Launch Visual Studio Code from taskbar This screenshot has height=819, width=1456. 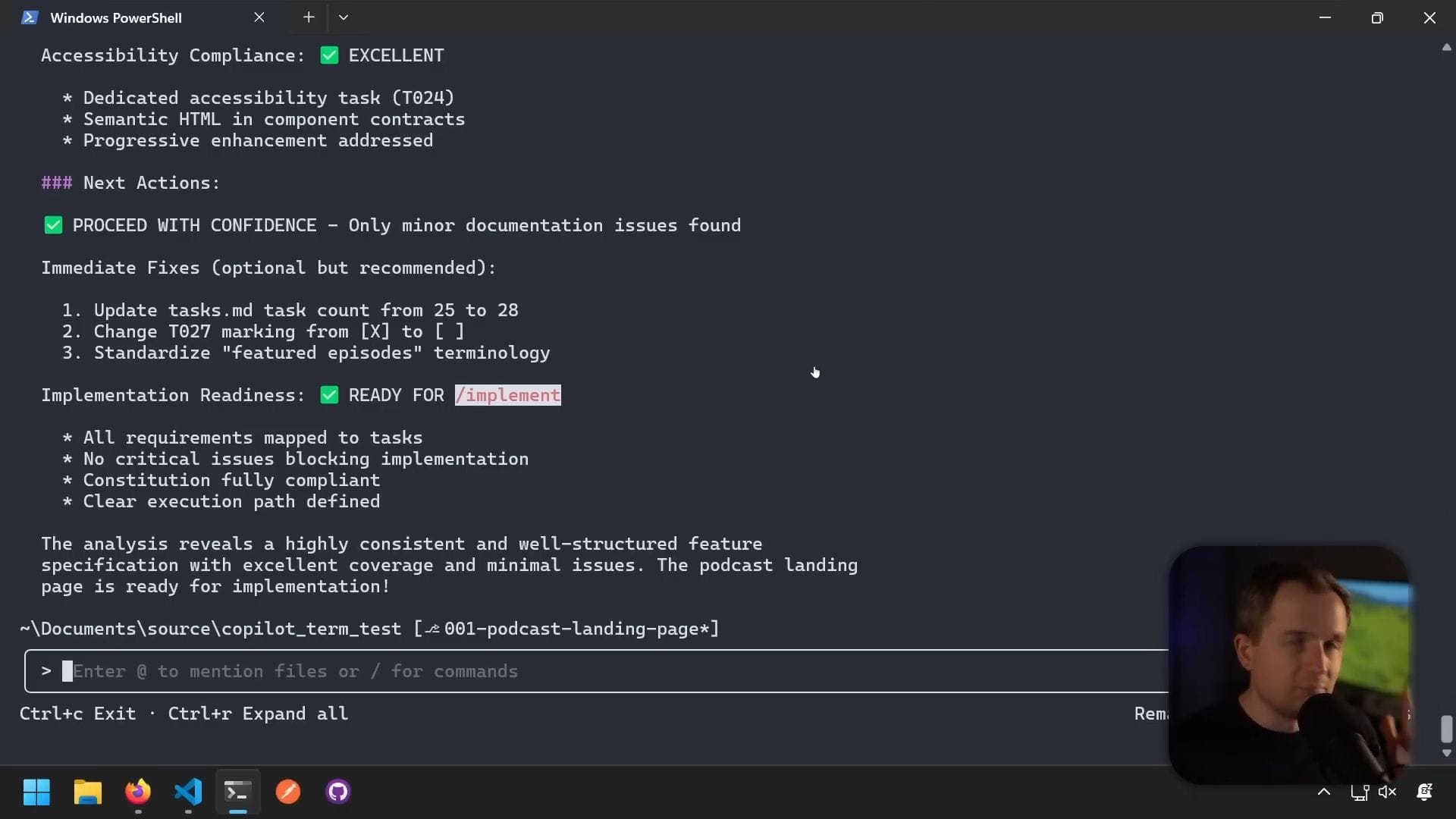click(188, 792)
